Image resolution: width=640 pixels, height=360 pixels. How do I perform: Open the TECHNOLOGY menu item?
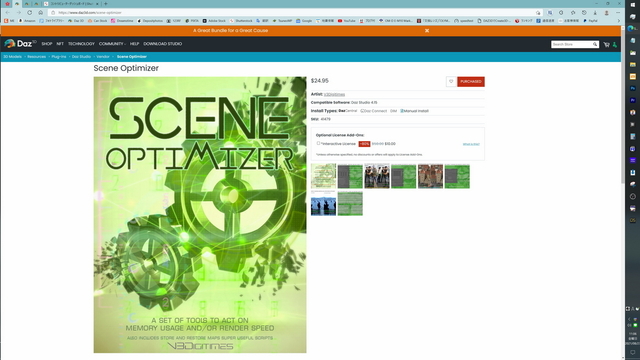(x=81, y=44)
